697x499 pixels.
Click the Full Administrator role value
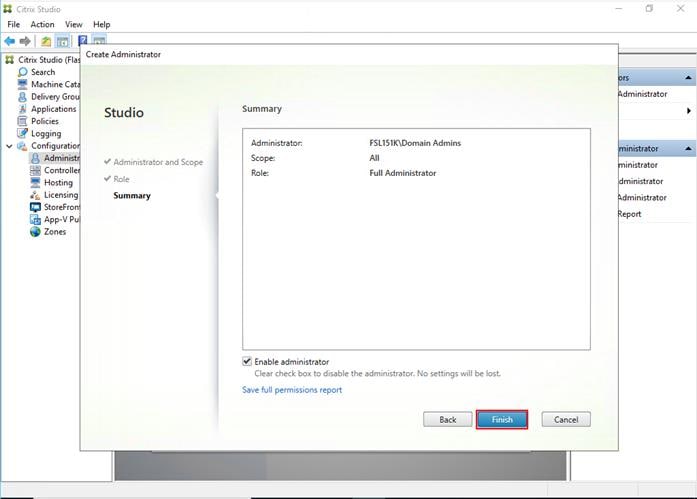click(403, 173)
